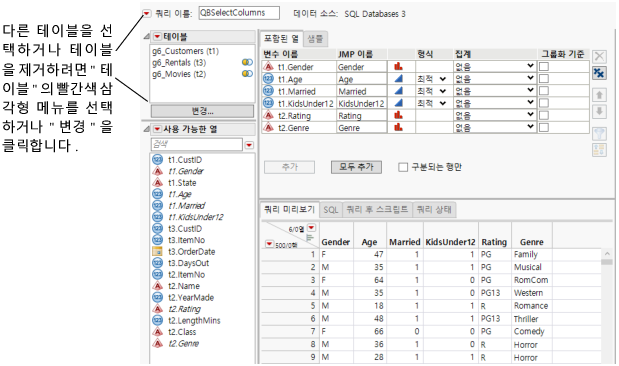Click numeric icon of t3.ItemNo

pyautogui.click(x=158, y=240)
